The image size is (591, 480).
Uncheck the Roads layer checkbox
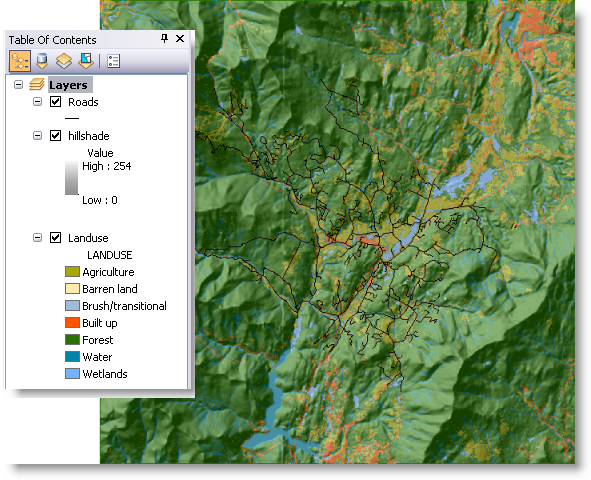[x=55, y=102]
